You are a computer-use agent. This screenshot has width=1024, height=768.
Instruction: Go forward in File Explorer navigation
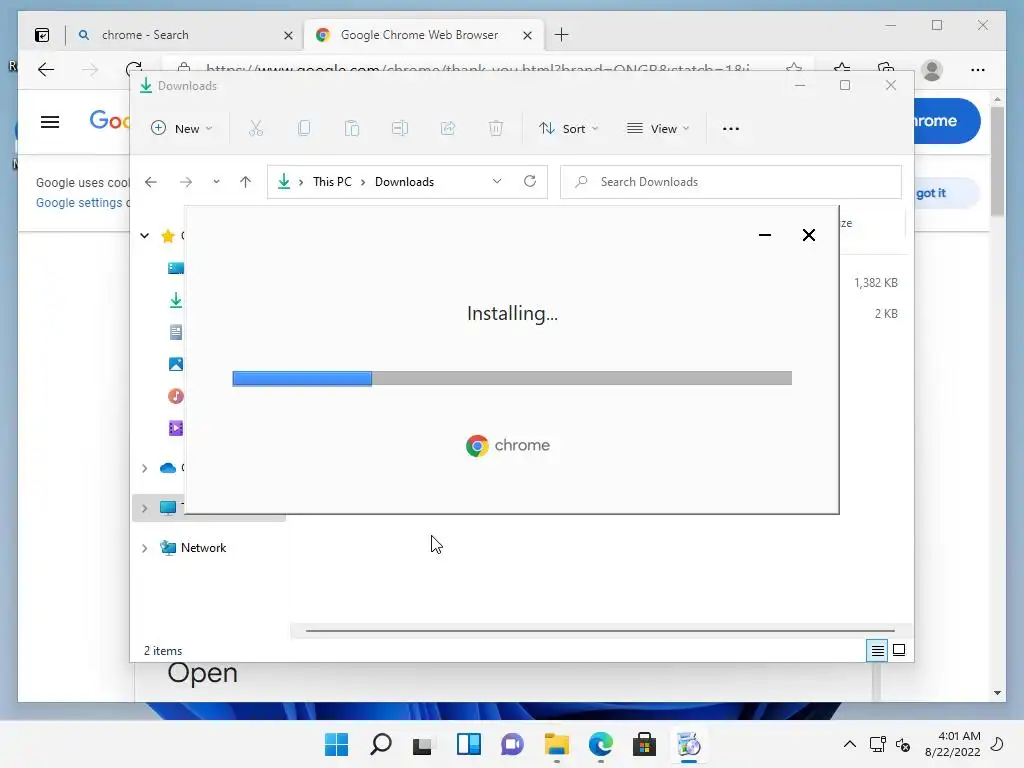point(186,182)
